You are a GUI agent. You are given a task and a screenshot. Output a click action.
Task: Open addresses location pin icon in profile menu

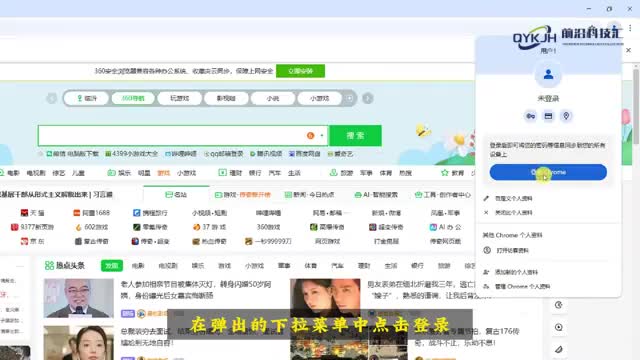tap(566, 116)
